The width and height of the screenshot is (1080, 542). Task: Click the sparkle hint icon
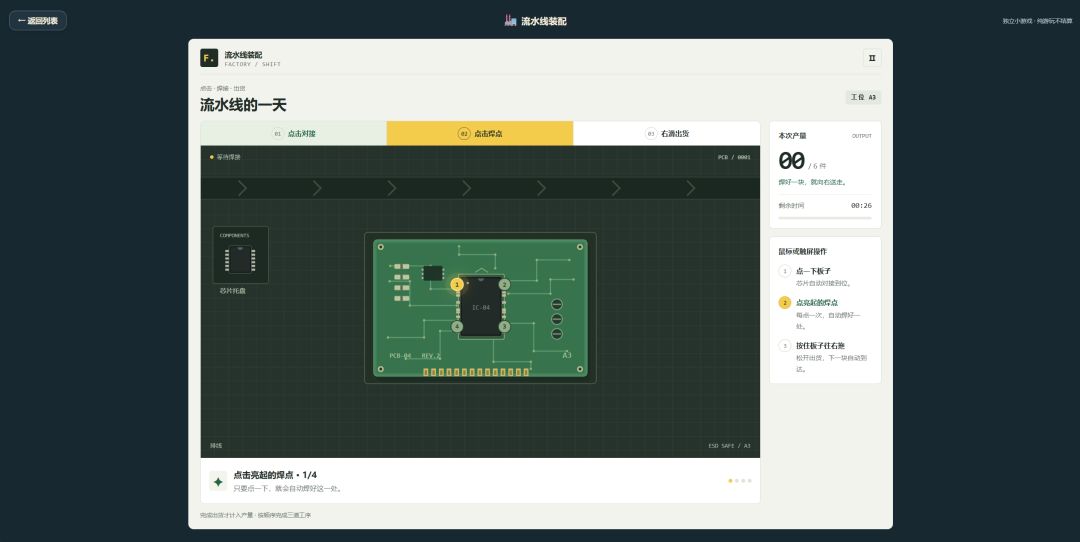point(218,481)
